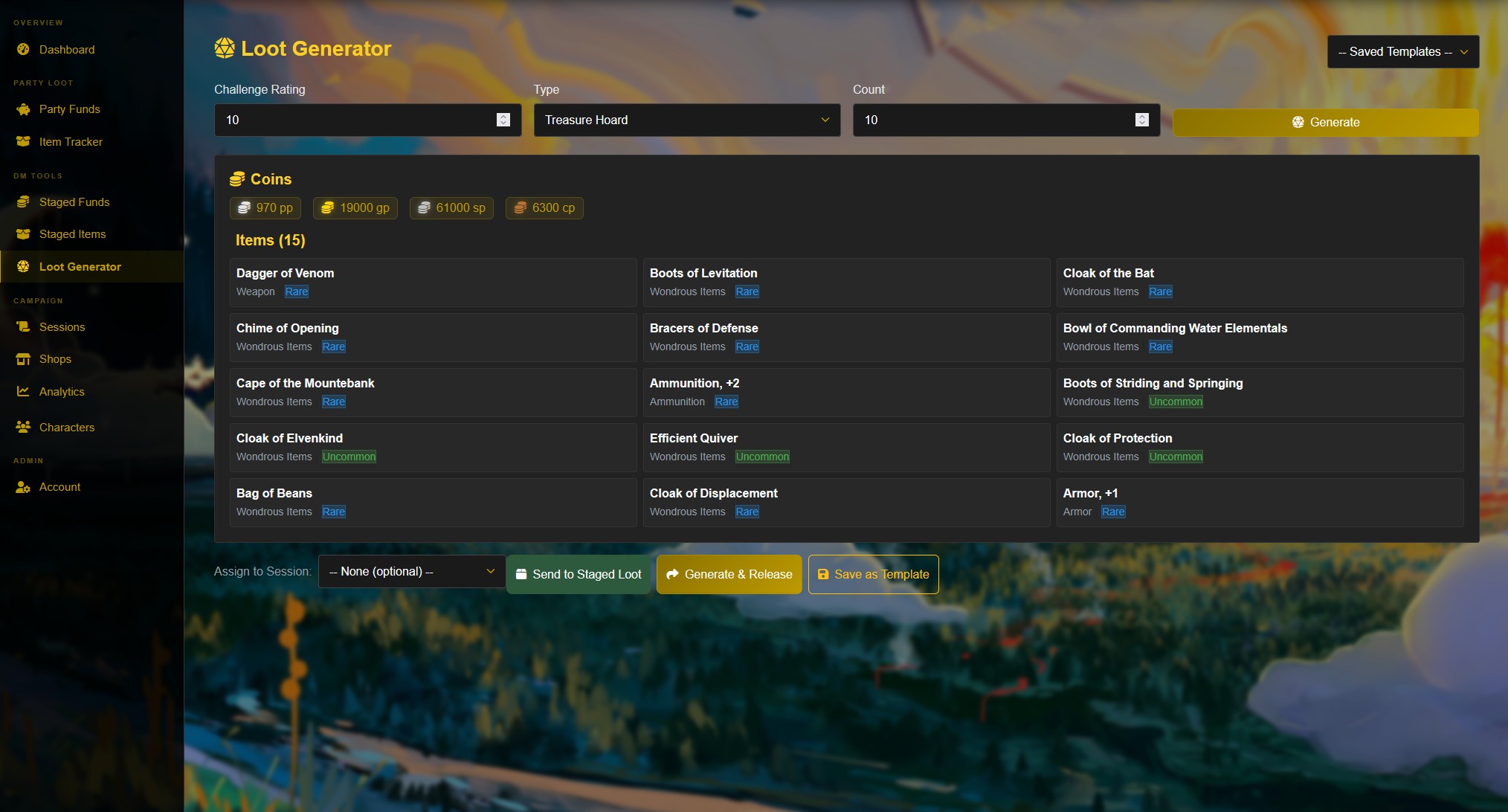Click the Account user gear icon
The width and height of the screenshot is (1508, 812).
[23, 487]
